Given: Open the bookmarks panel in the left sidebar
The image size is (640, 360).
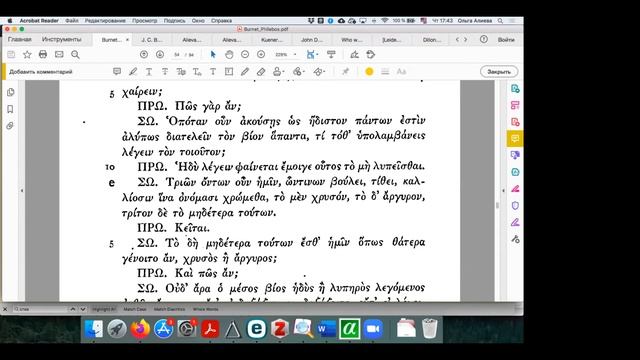Looking at the screenshot, I should (11, 109).
